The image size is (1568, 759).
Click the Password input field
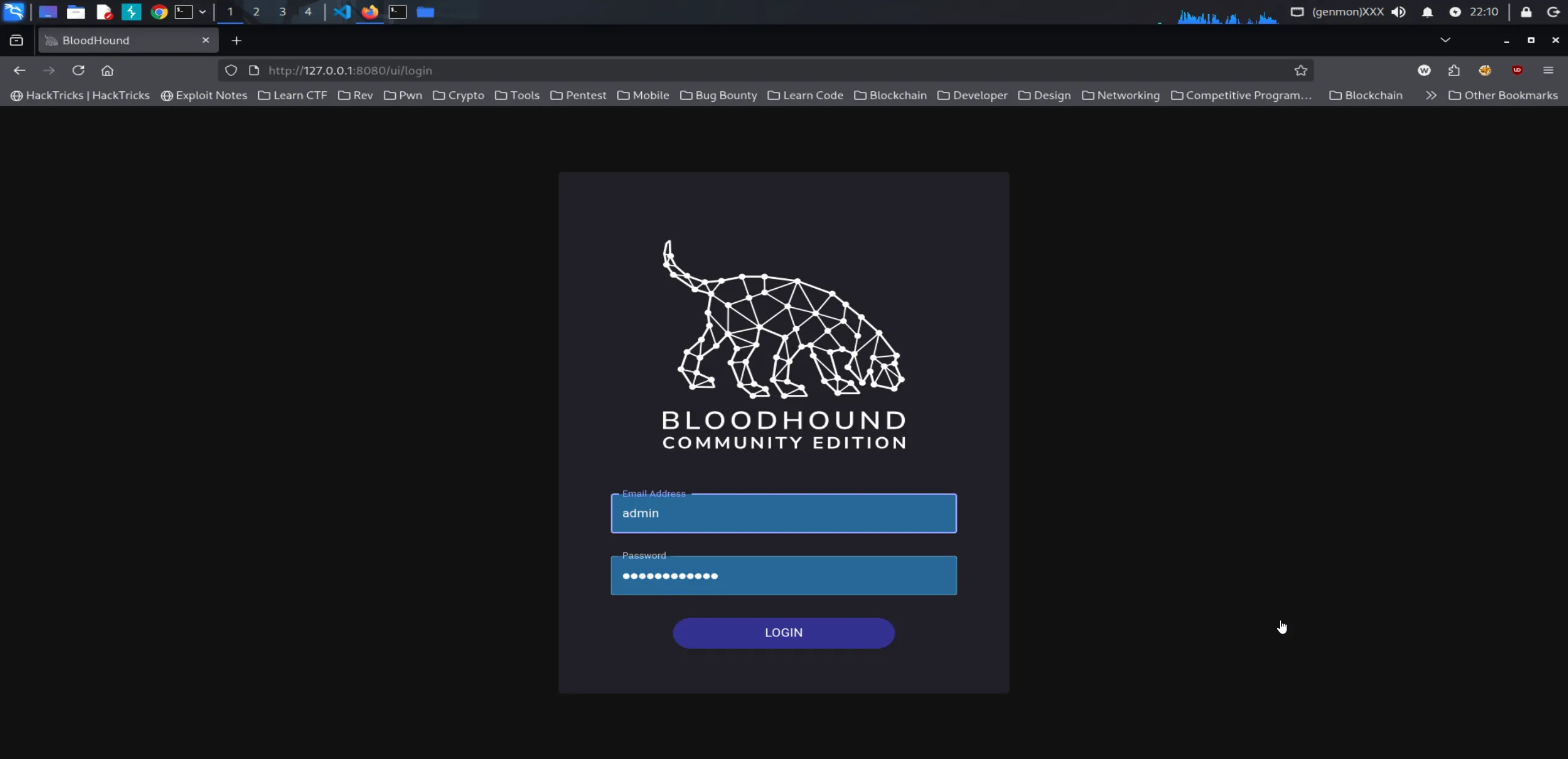click(783, 575)
